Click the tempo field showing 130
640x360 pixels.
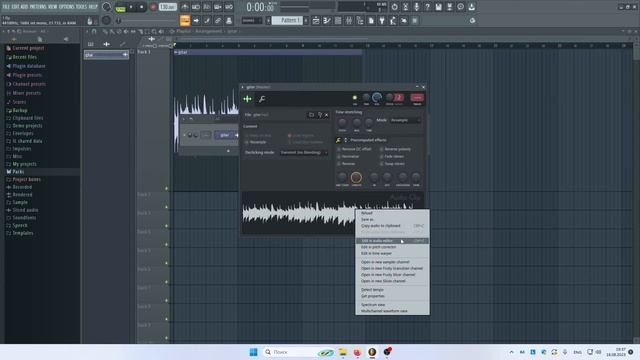[167, 7]
